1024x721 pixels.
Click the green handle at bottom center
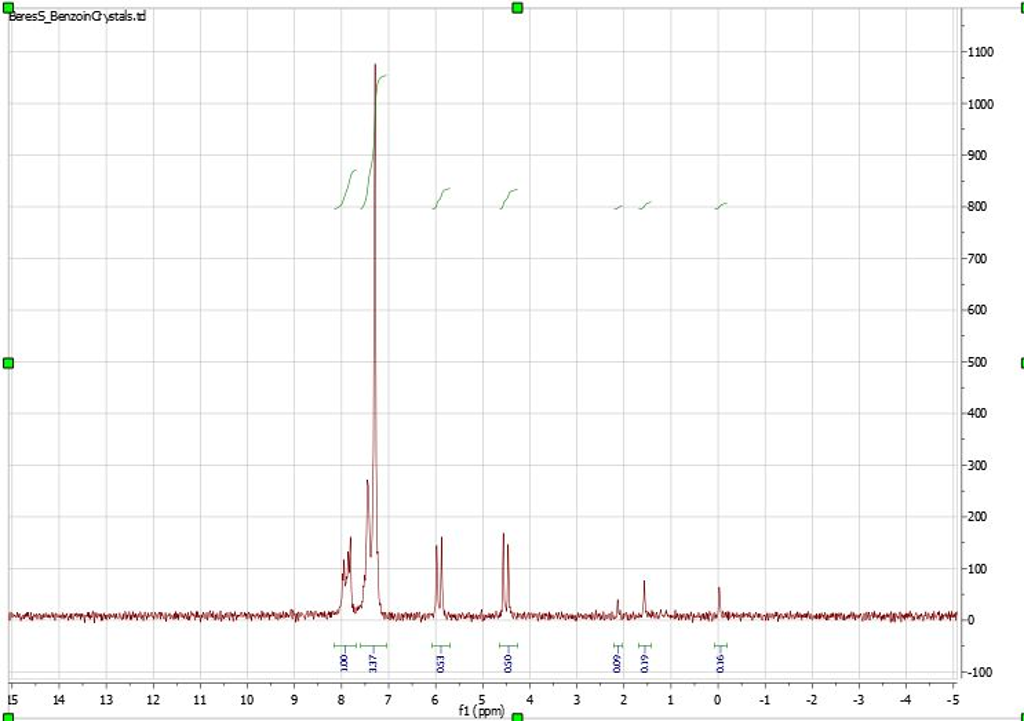point(517,716)
